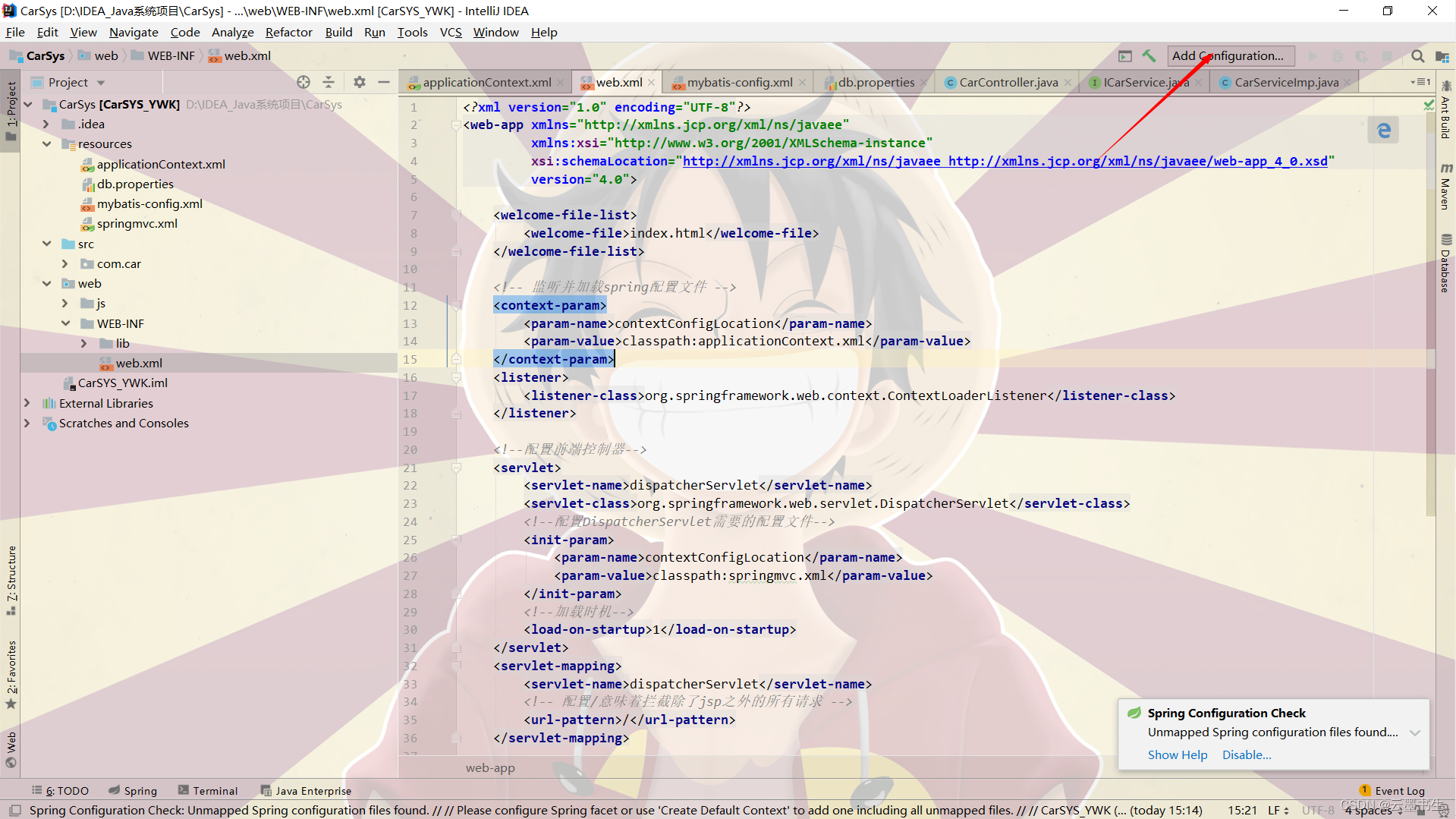Hide the Project panel with minus icon

[x=384, y=82]
